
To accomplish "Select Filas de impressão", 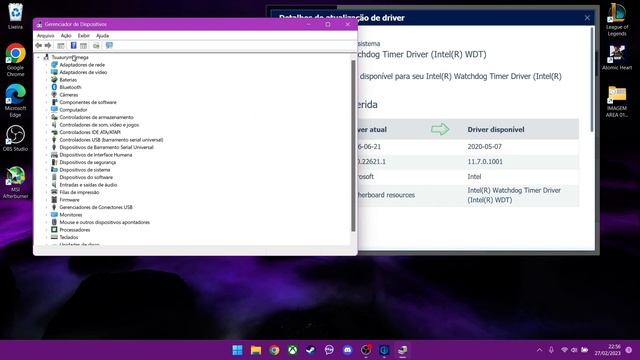I will click(x=79, y=192).
